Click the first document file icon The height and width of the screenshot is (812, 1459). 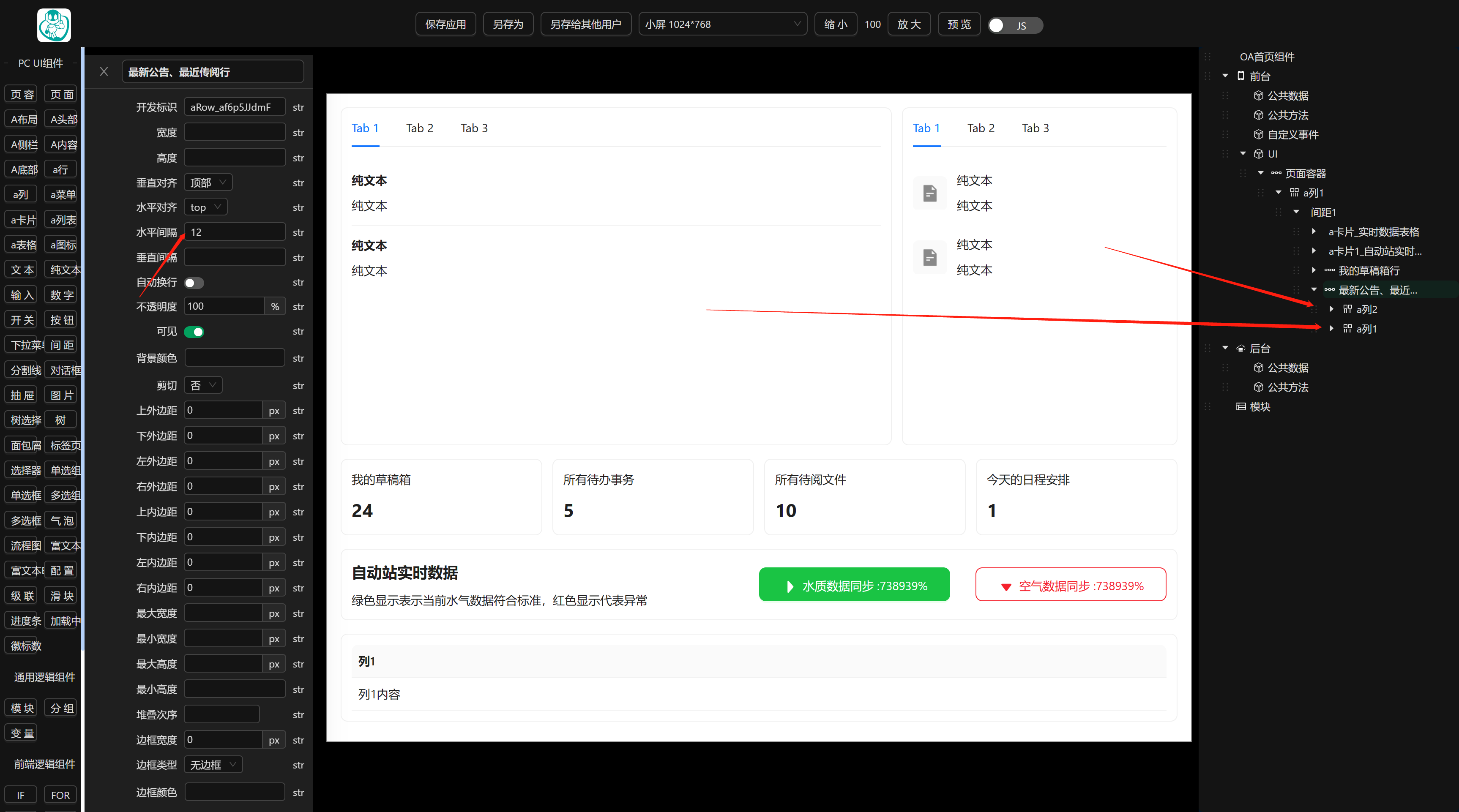[x=929, y=193]
